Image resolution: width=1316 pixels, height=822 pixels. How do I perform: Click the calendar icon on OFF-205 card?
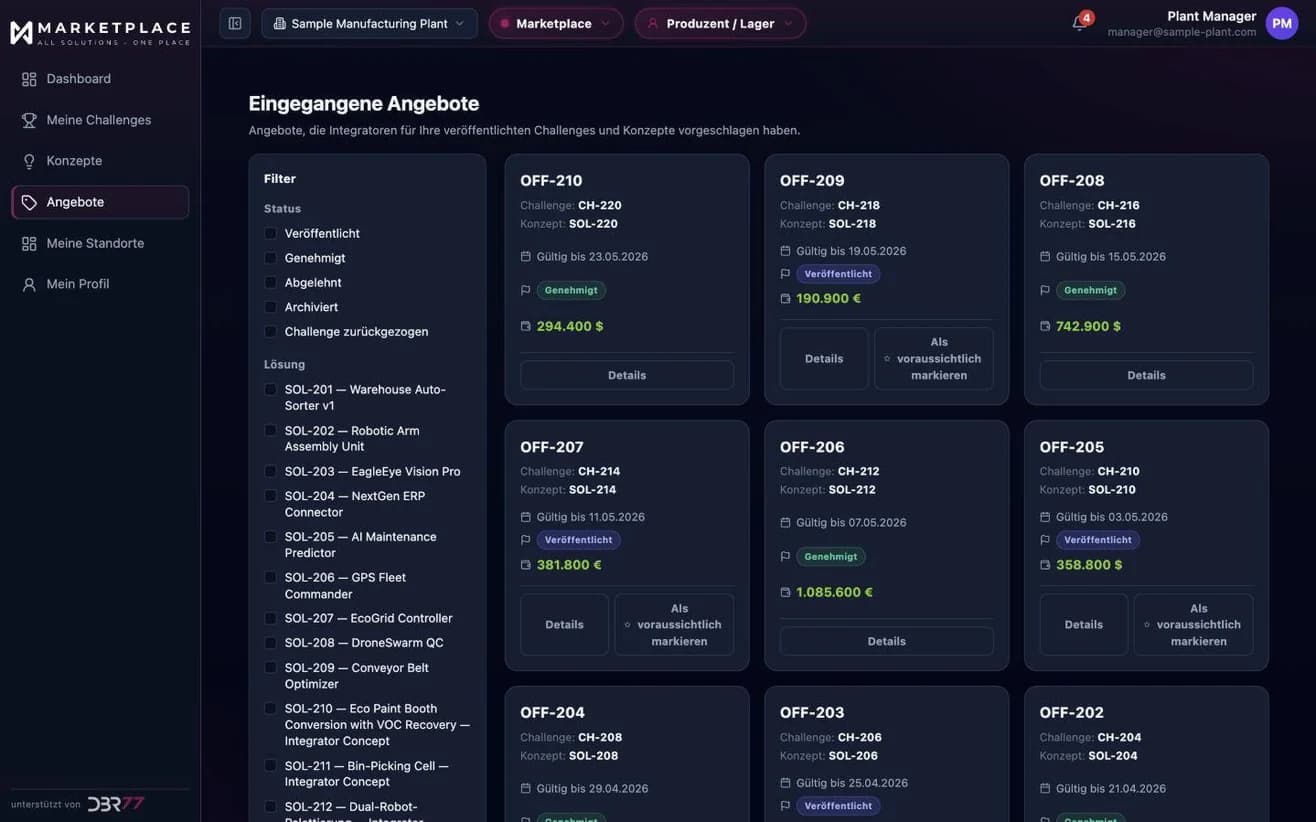[x=1046, y=517]
